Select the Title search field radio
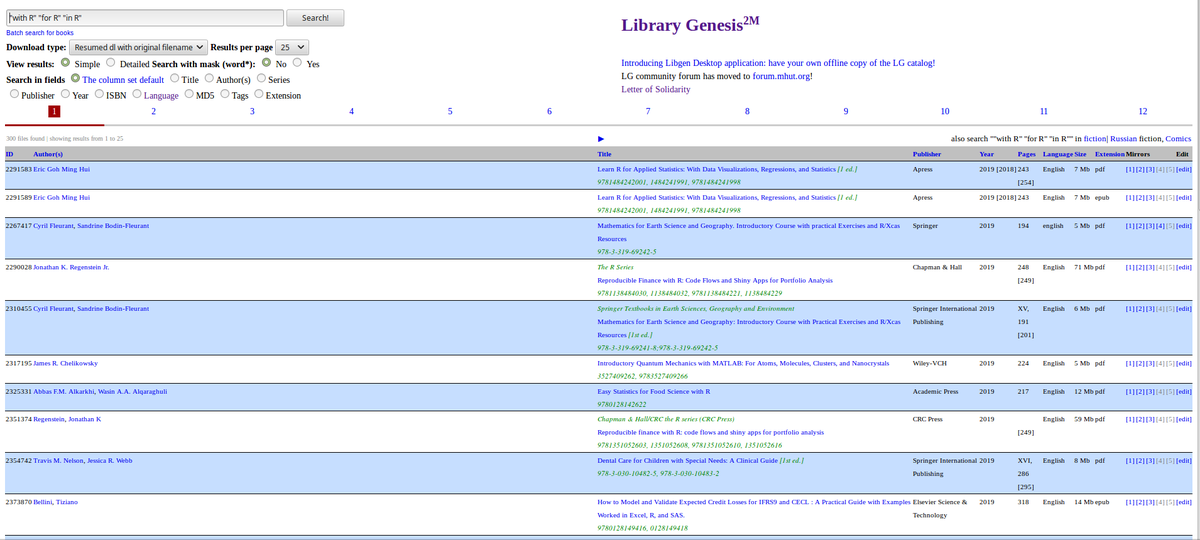The width and height of the screenshot is (1200, 540). 174,79
